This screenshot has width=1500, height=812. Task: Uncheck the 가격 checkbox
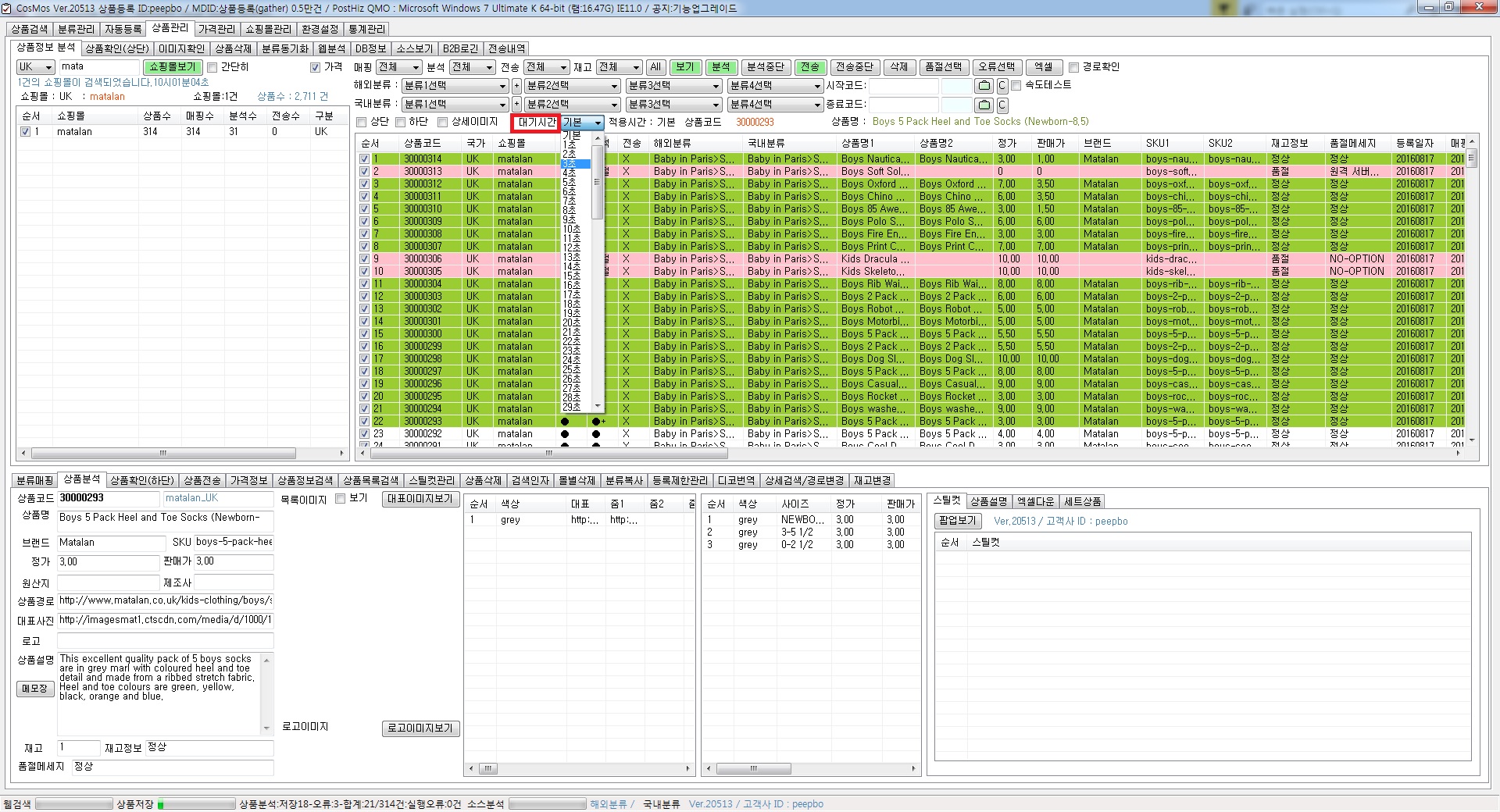(x=316, y=67)
